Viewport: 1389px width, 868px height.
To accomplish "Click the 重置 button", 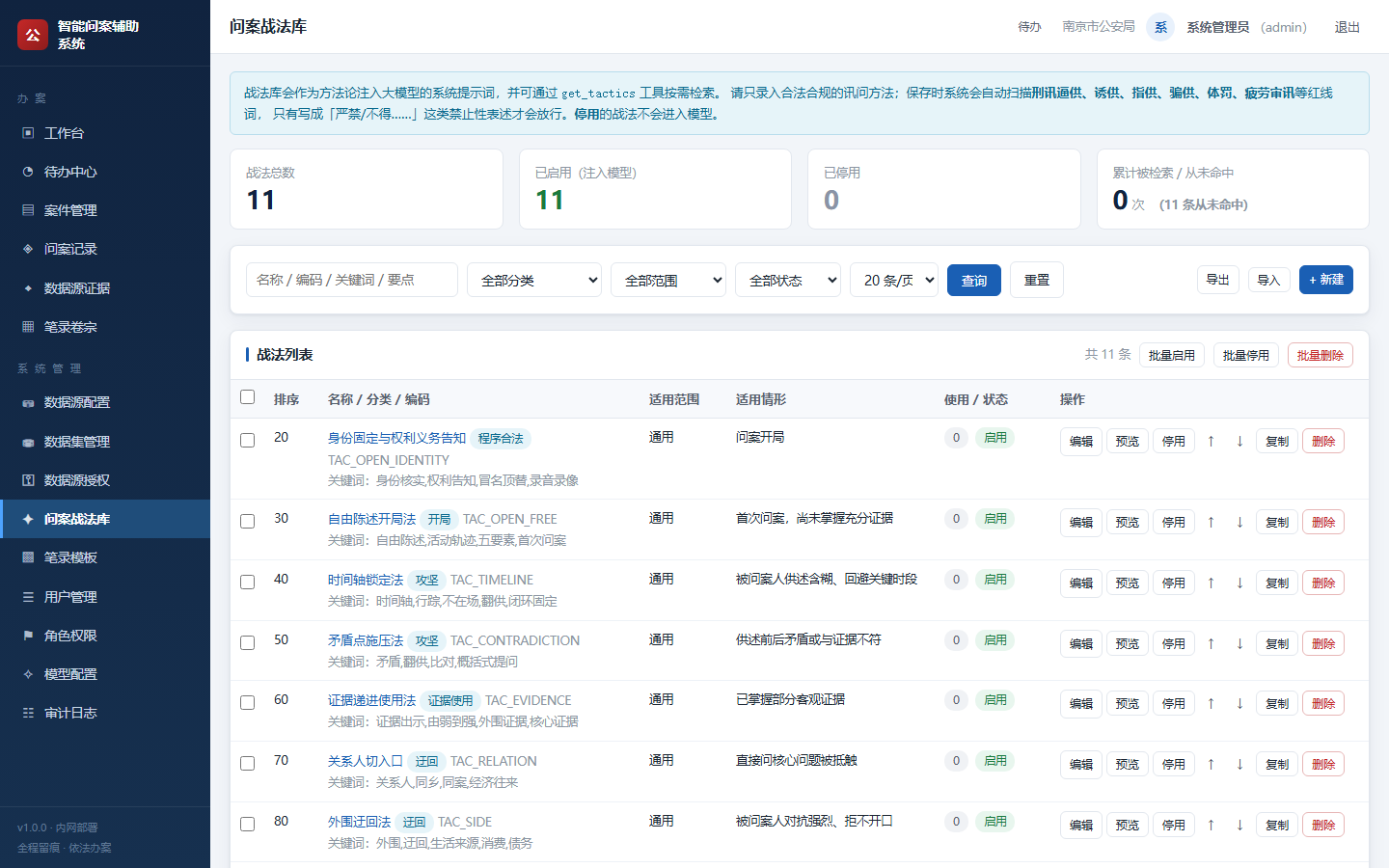I will coord(1037,280).
